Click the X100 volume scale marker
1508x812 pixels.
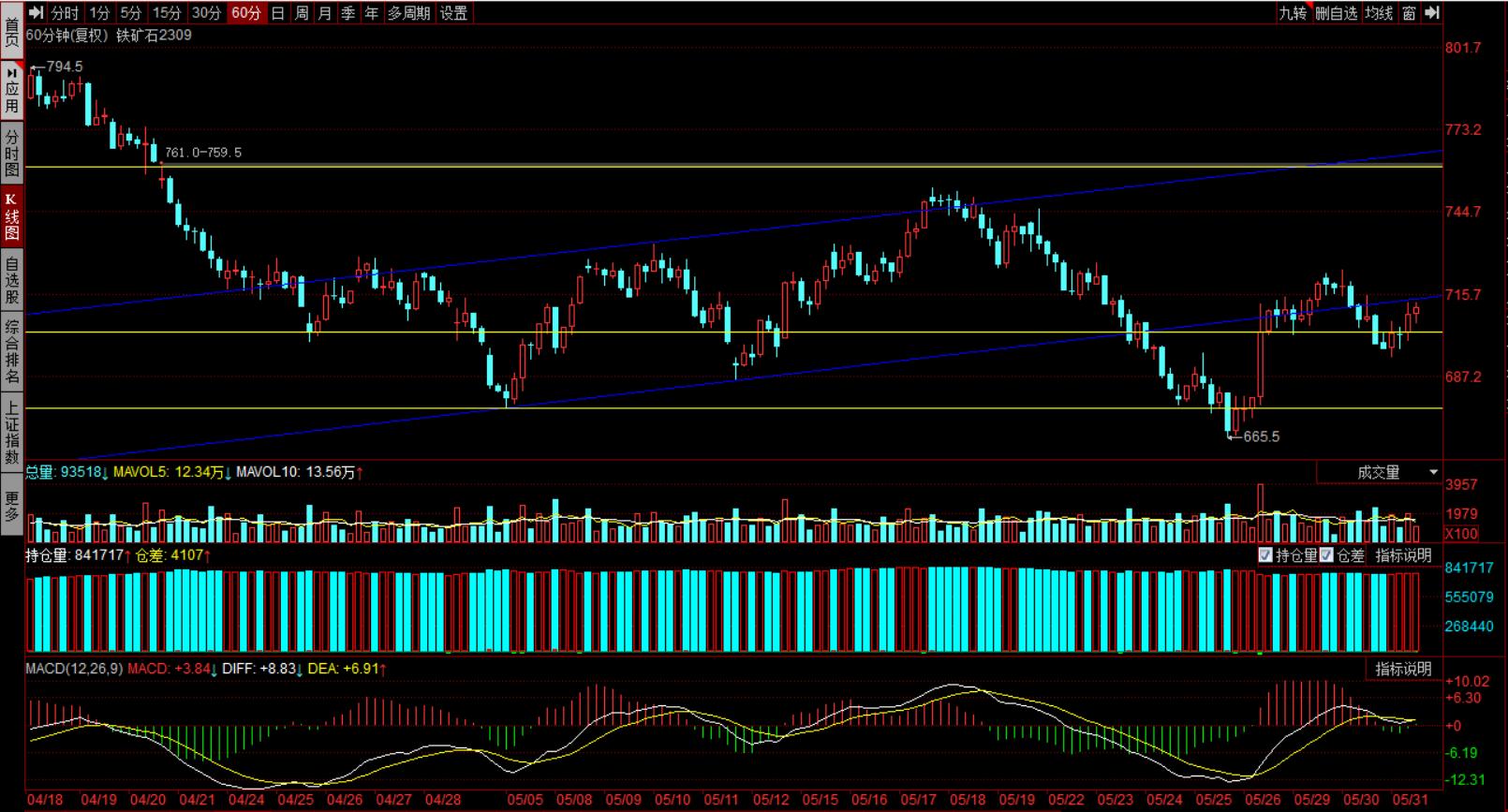pos(1461,534)
